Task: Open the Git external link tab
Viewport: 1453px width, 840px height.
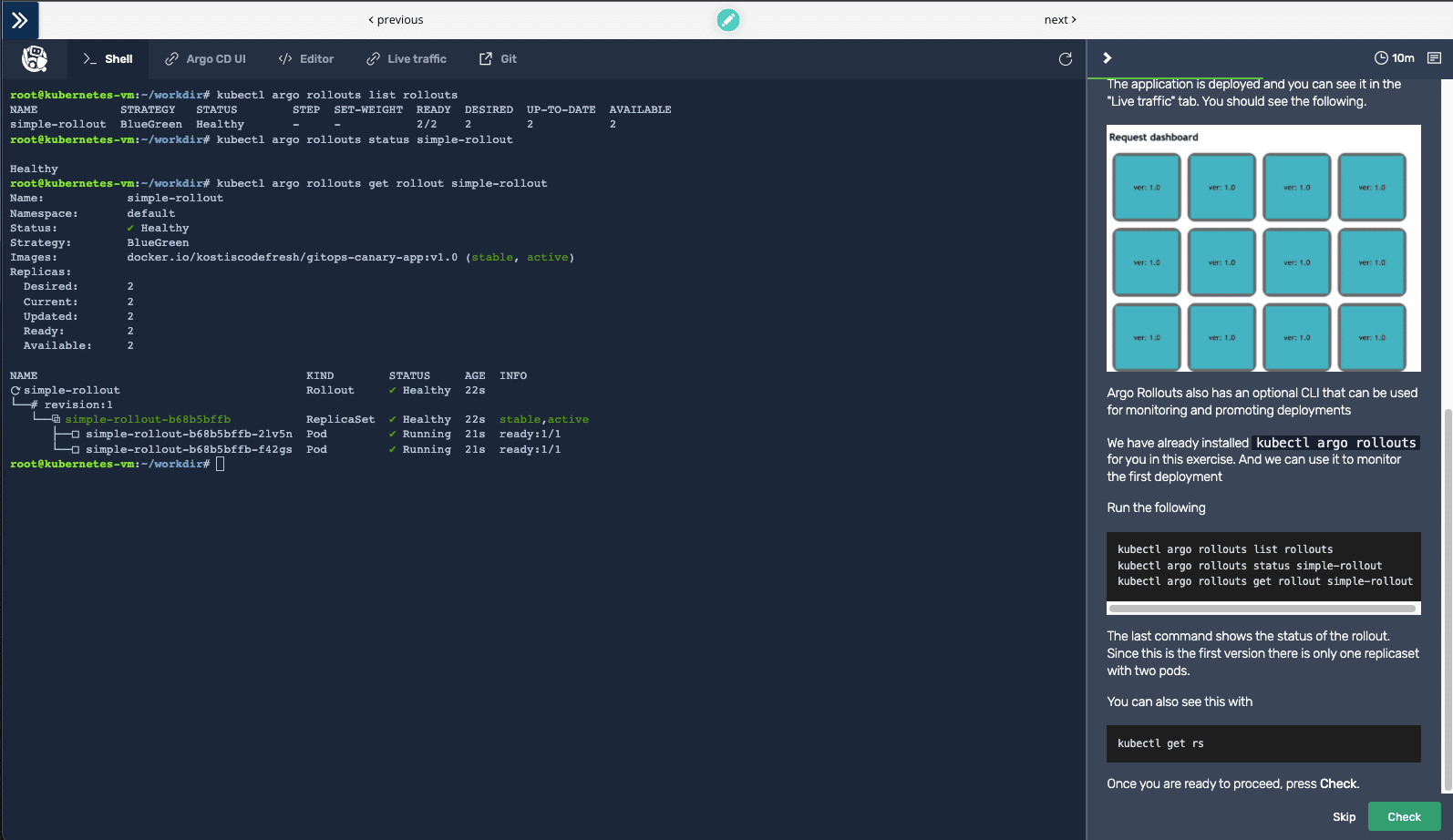Action: pyautogui.click(x=498, y=59)
